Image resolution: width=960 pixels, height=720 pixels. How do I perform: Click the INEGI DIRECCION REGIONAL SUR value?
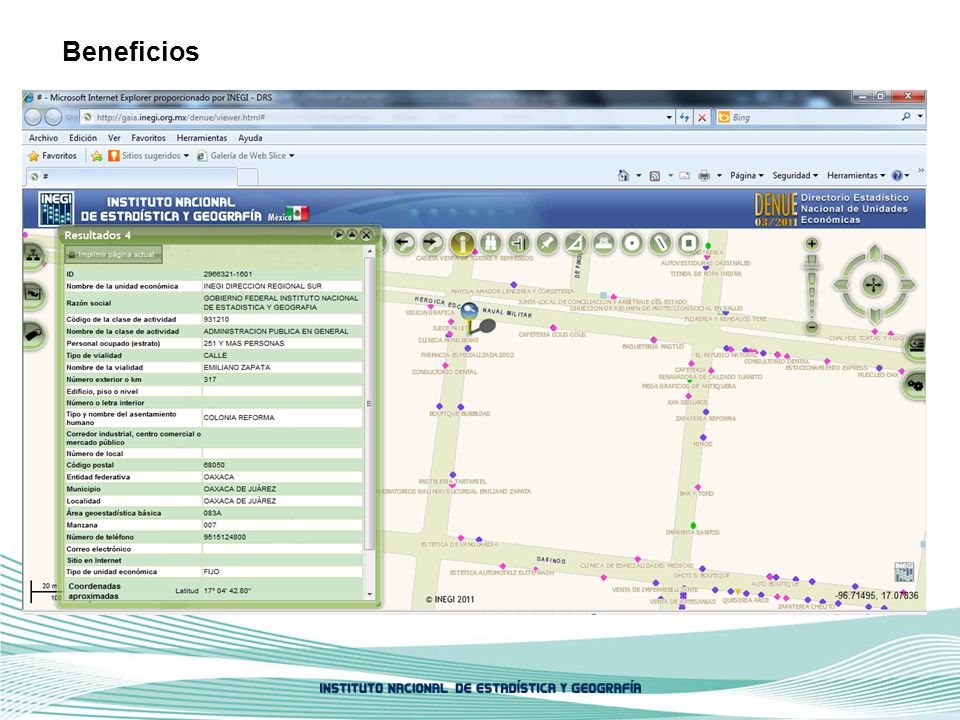pyautogui.click(x=263, y=286)
